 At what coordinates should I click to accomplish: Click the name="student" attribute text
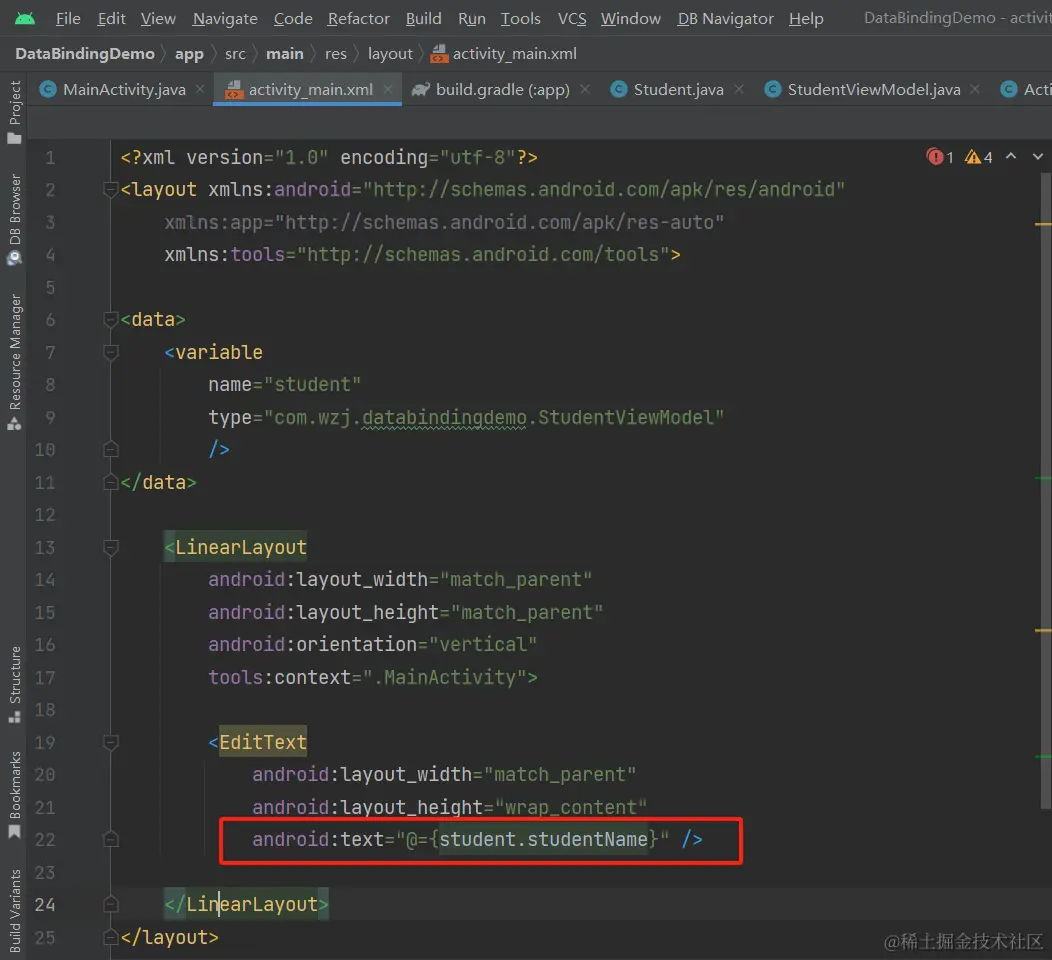click(x=284, y=384)
